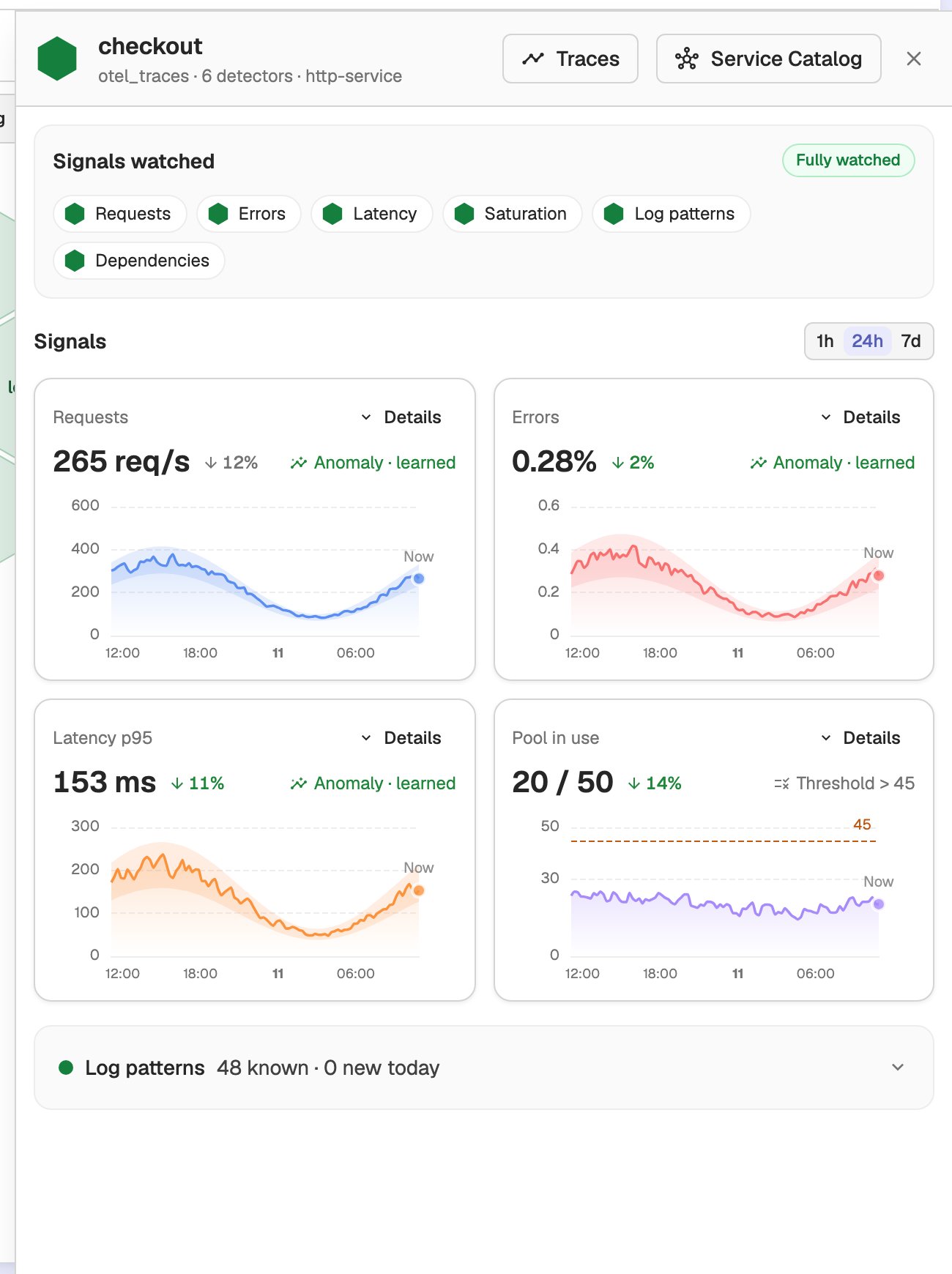Select the 24h time range
This screenshot has width=952, height=1274.
pyautogui.click(x=867, y=341)
